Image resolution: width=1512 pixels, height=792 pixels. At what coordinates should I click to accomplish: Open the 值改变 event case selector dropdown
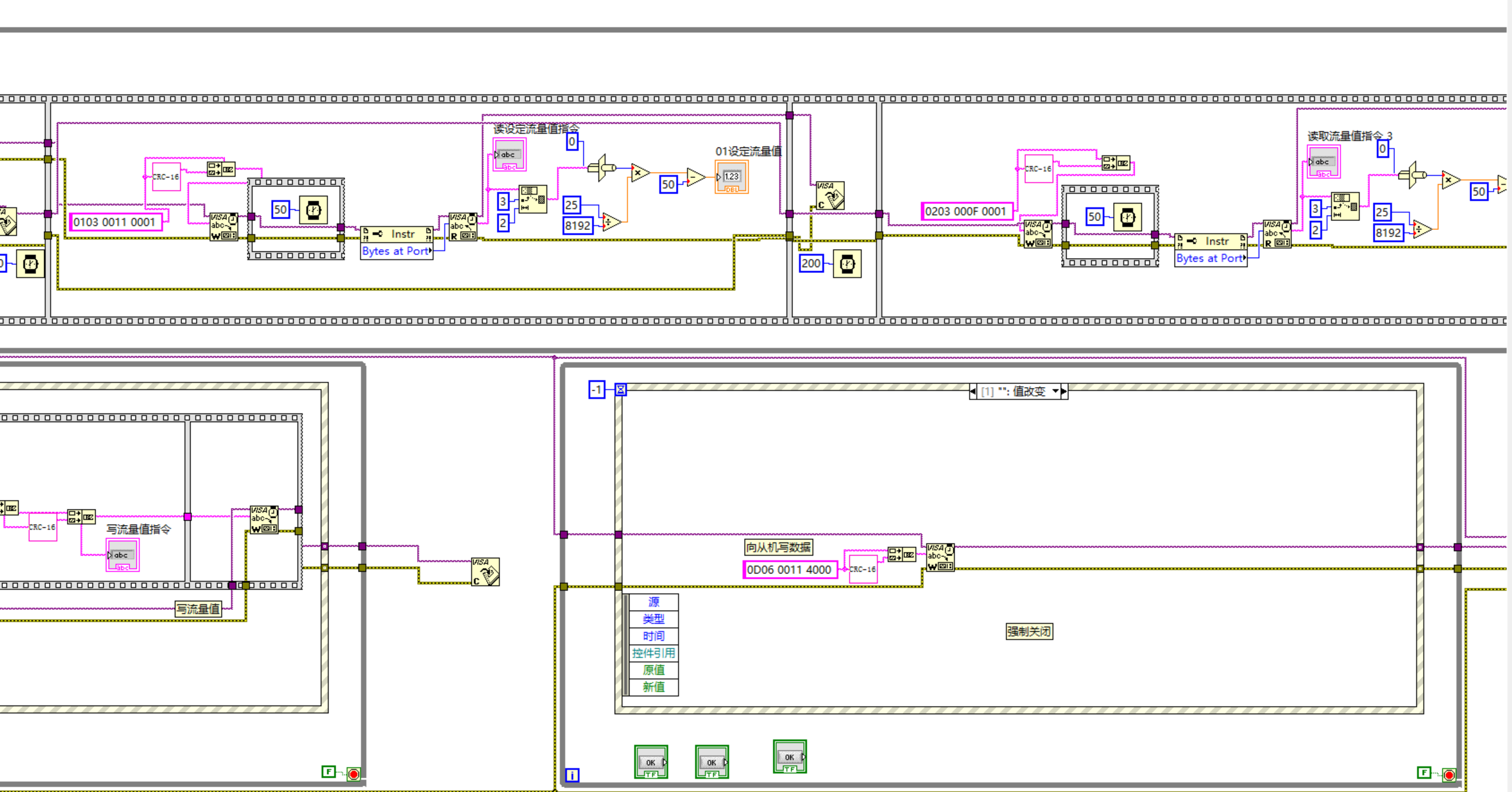coord(1055,391)
